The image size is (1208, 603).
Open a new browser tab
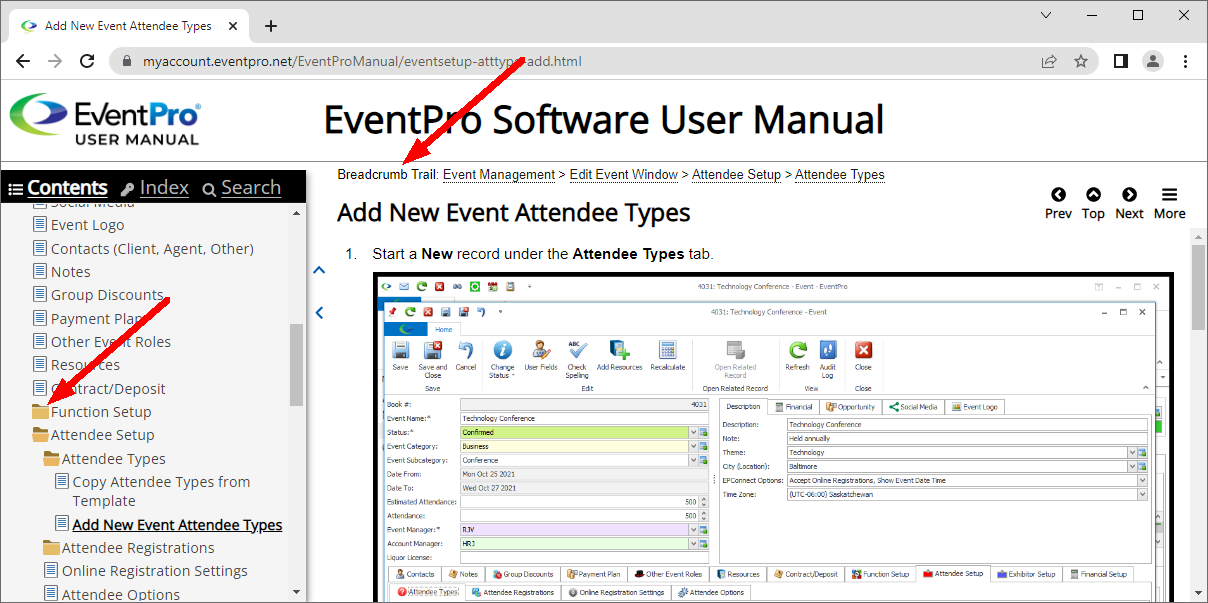click(x=270, y=26)
